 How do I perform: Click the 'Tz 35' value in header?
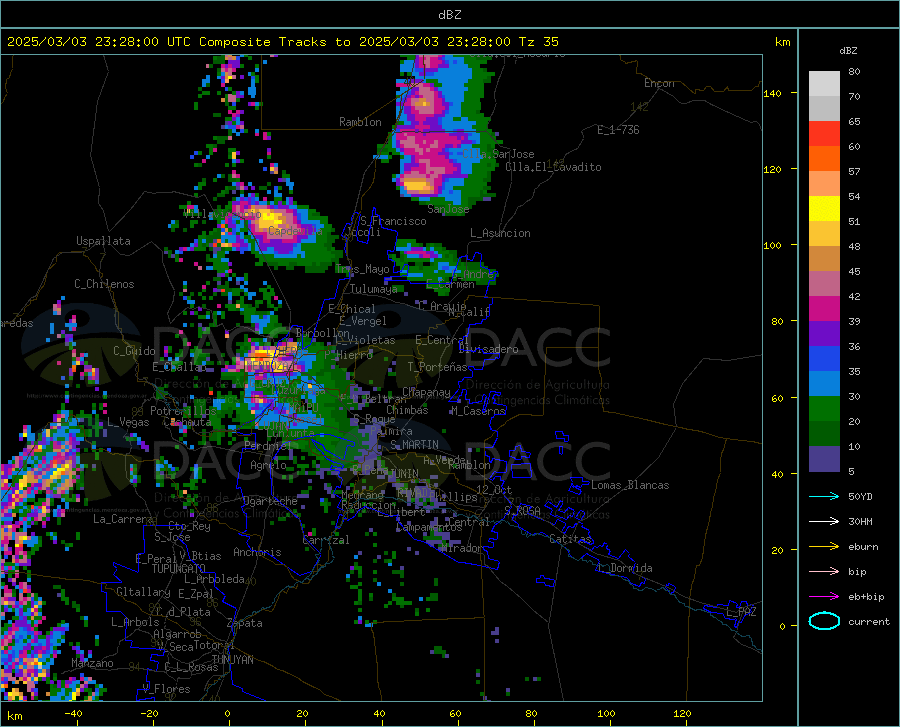pos(538,41)
